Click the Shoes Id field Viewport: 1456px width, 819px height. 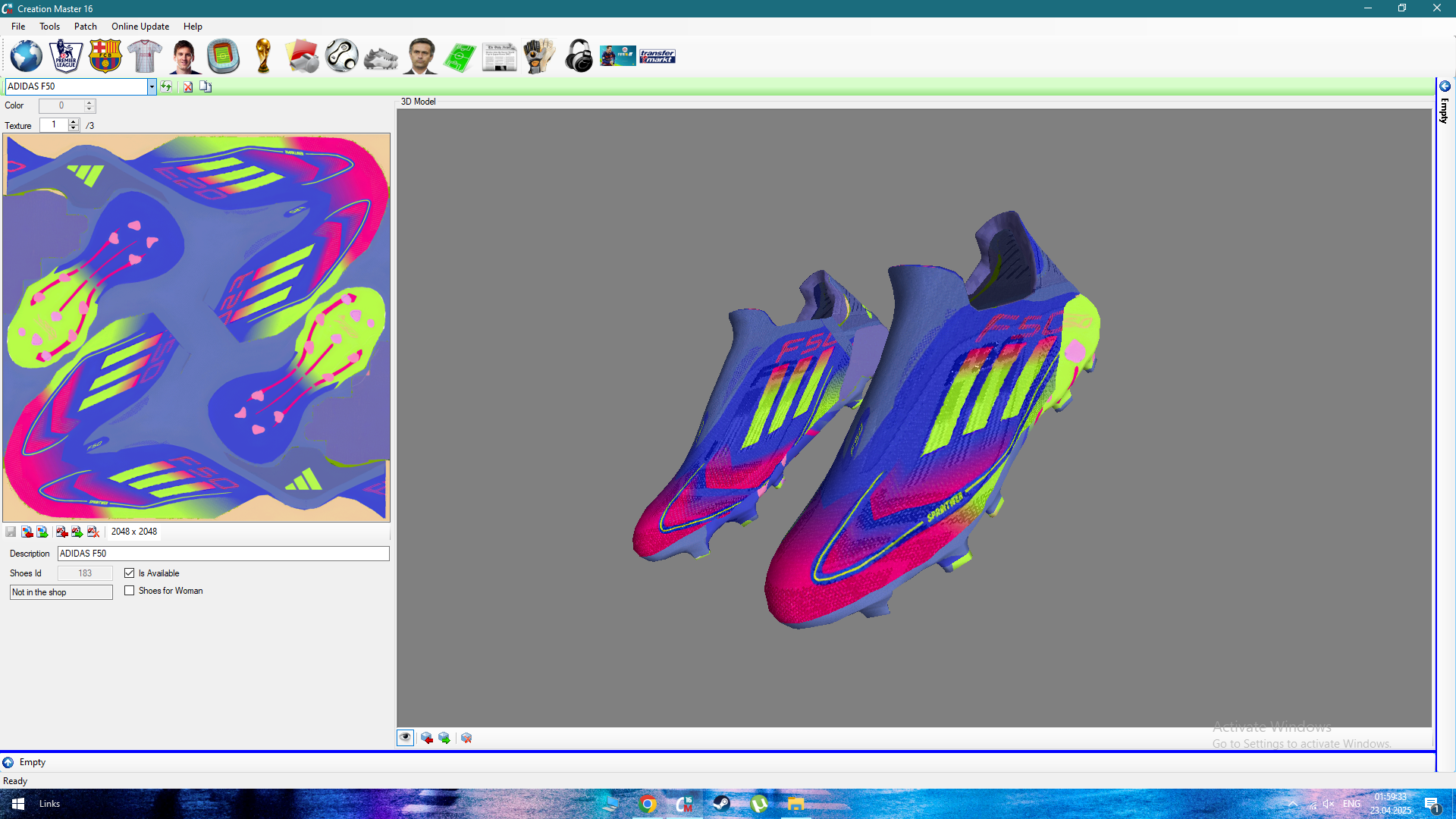pos(85,573)
